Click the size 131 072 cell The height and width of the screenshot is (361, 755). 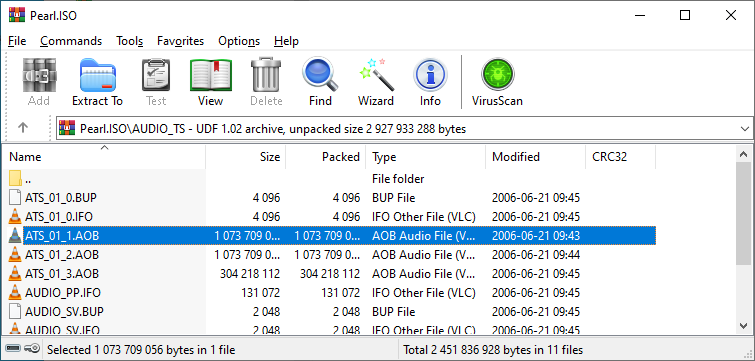pos(260,292)
